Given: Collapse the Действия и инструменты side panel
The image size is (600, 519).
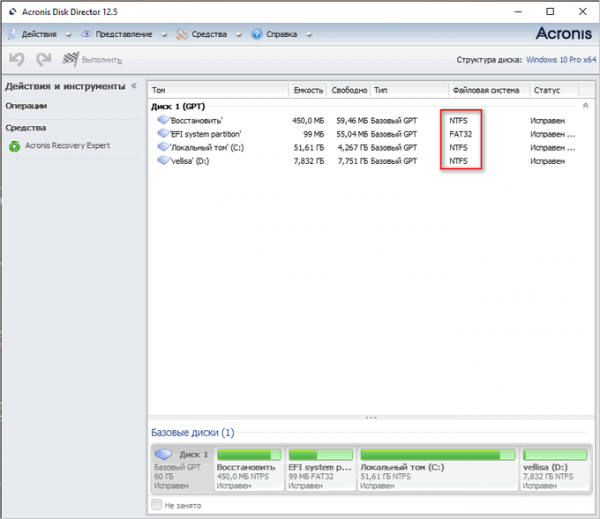Looking at the screenshot, I should pos(134,86).
